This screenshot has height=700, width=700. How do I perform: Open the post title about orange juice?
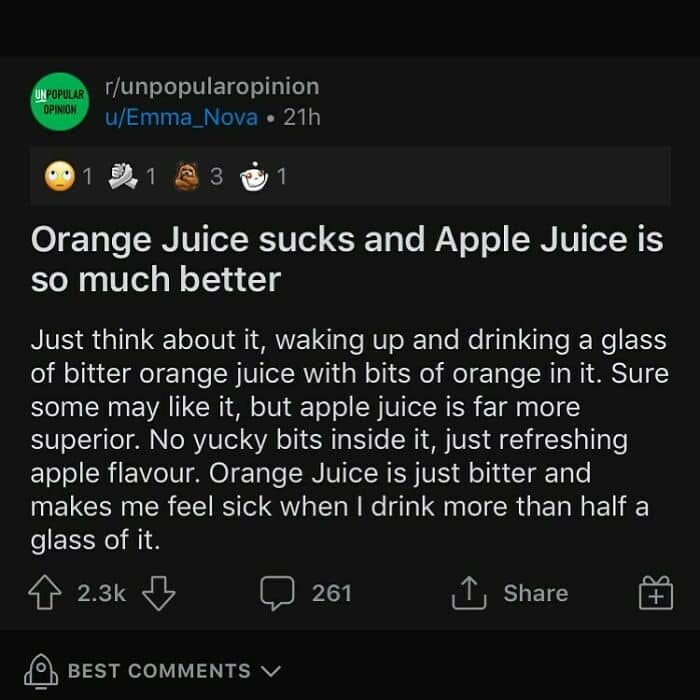pyautogui.click(x=347, y=259)
